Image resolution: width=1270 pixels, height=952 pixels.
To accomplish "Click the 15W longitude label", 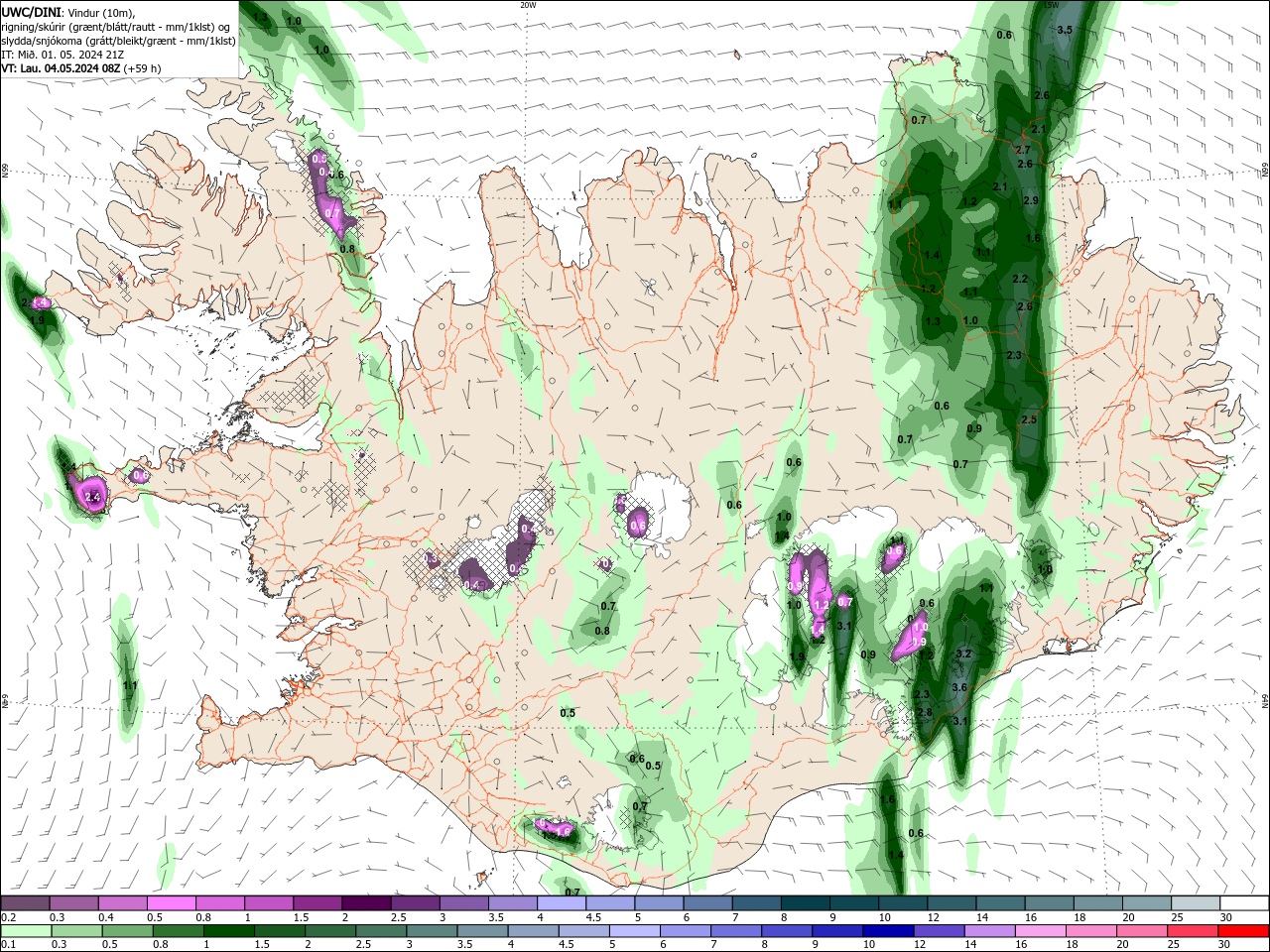I will coord(1052,5).
